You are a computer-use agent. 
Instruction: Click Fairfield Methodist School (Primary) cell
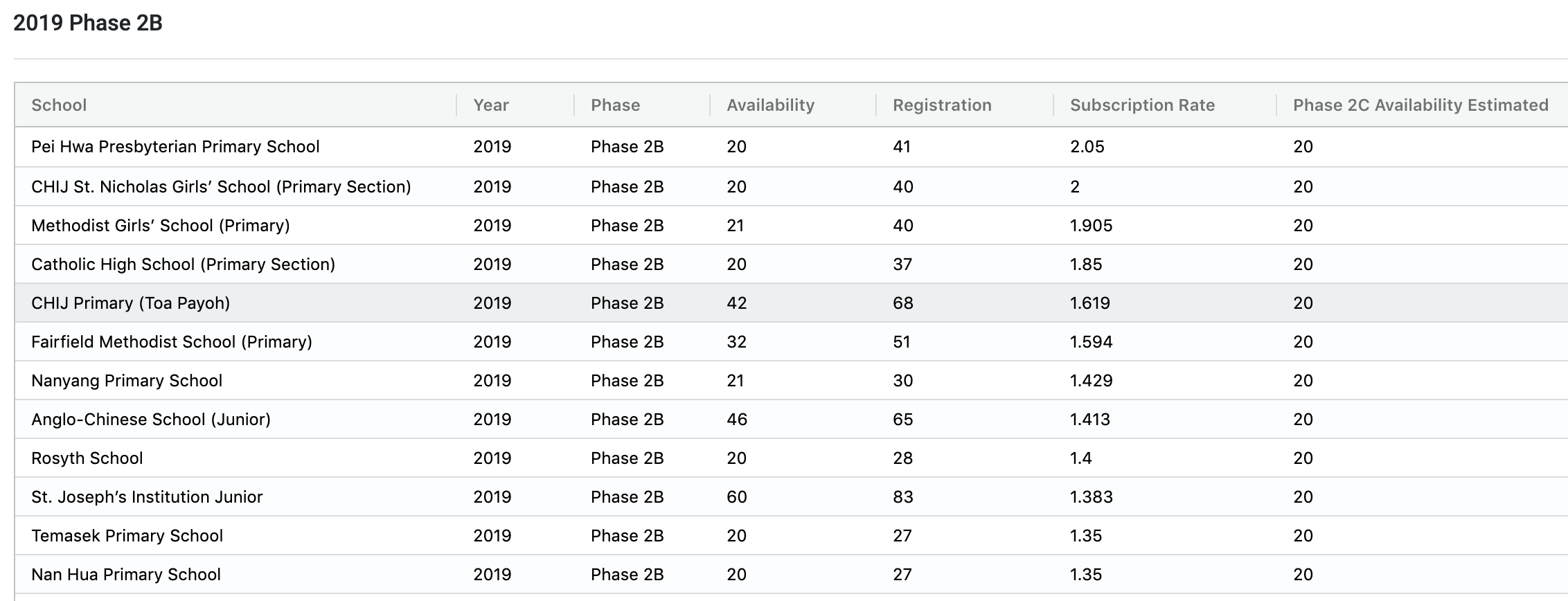click(x=172, y=342)
